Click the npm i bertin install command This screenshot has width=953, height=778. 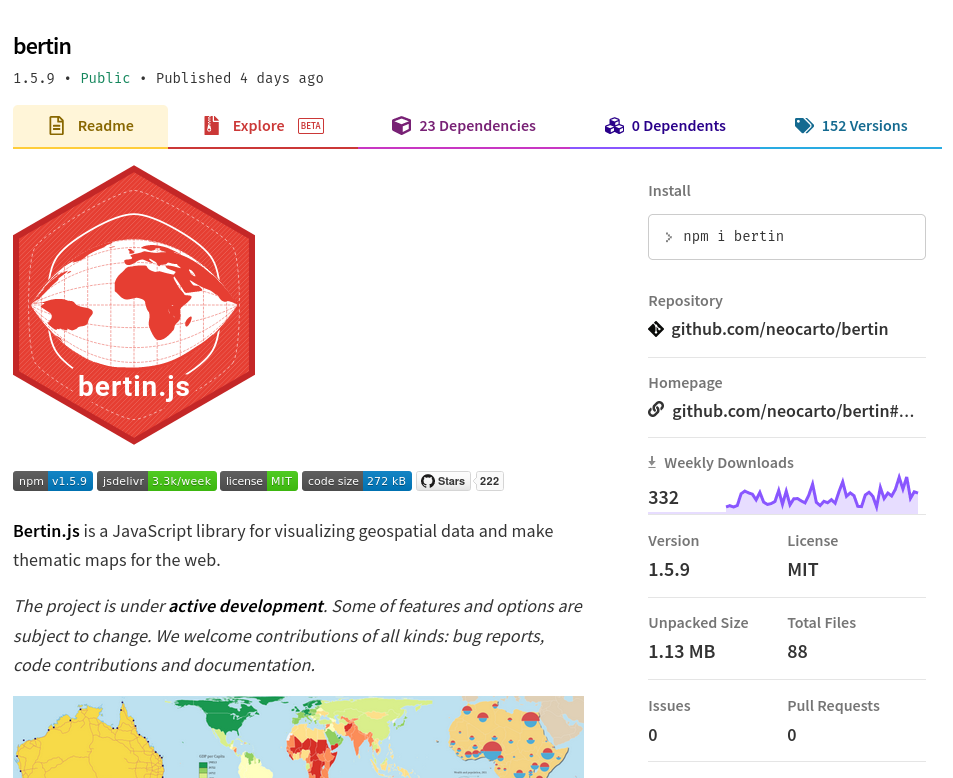(786, 237)
